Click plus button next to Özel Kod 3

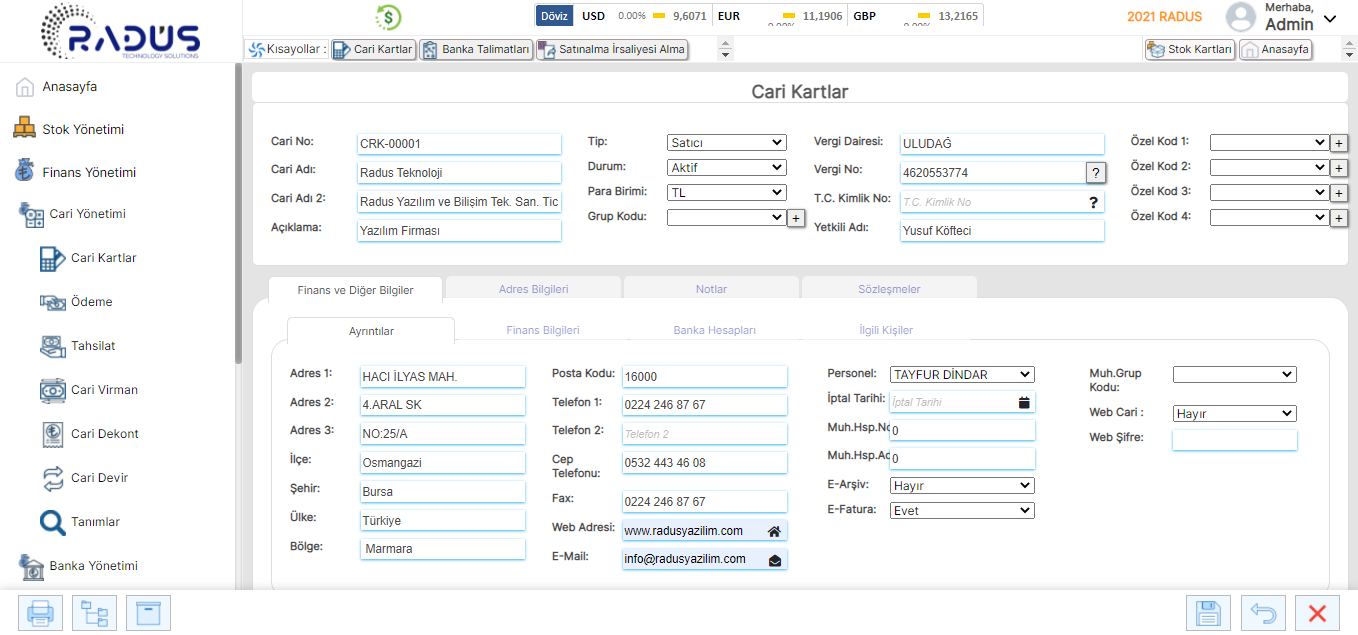click(1339, 193)
